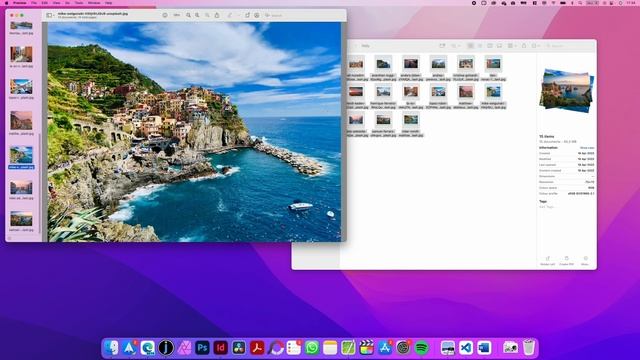Screen dimensions: 640x360
Task: Open Finder from the Dock
Action: (111, 348)
